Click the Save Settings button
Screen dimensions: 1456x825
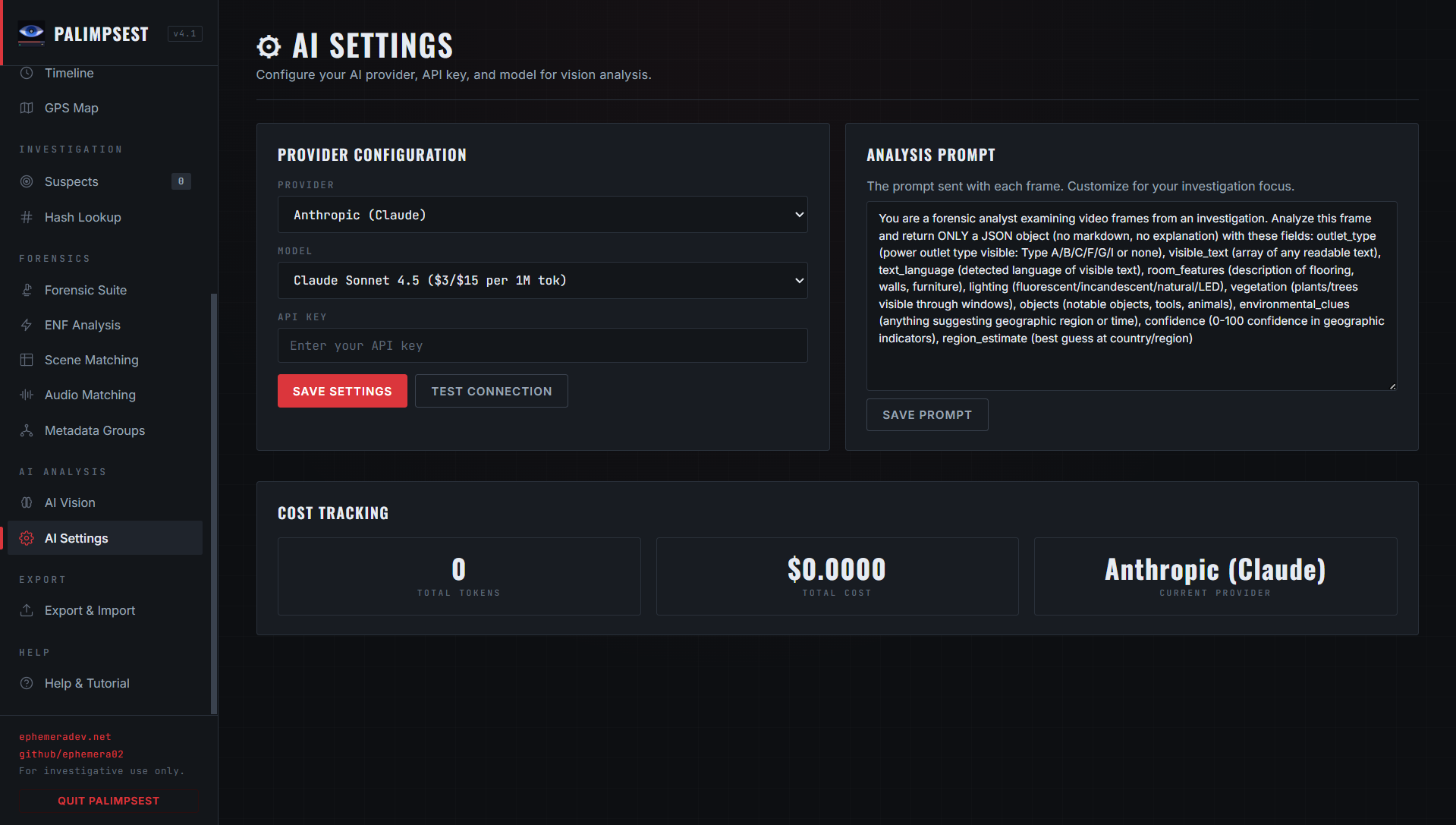click(x=342, y=391)
